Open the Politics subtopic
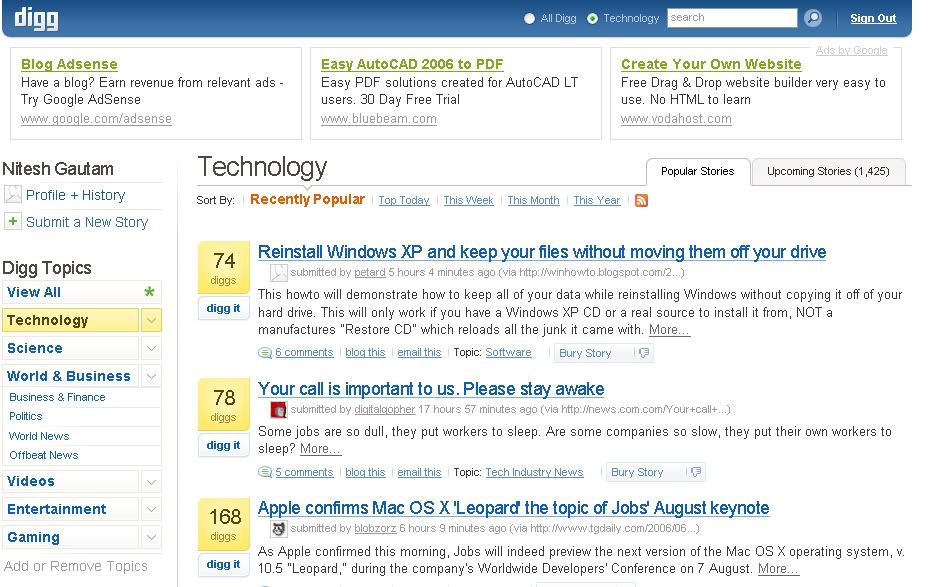The width and height of the screenshot is (939, 587). click(x=26, y=416)
